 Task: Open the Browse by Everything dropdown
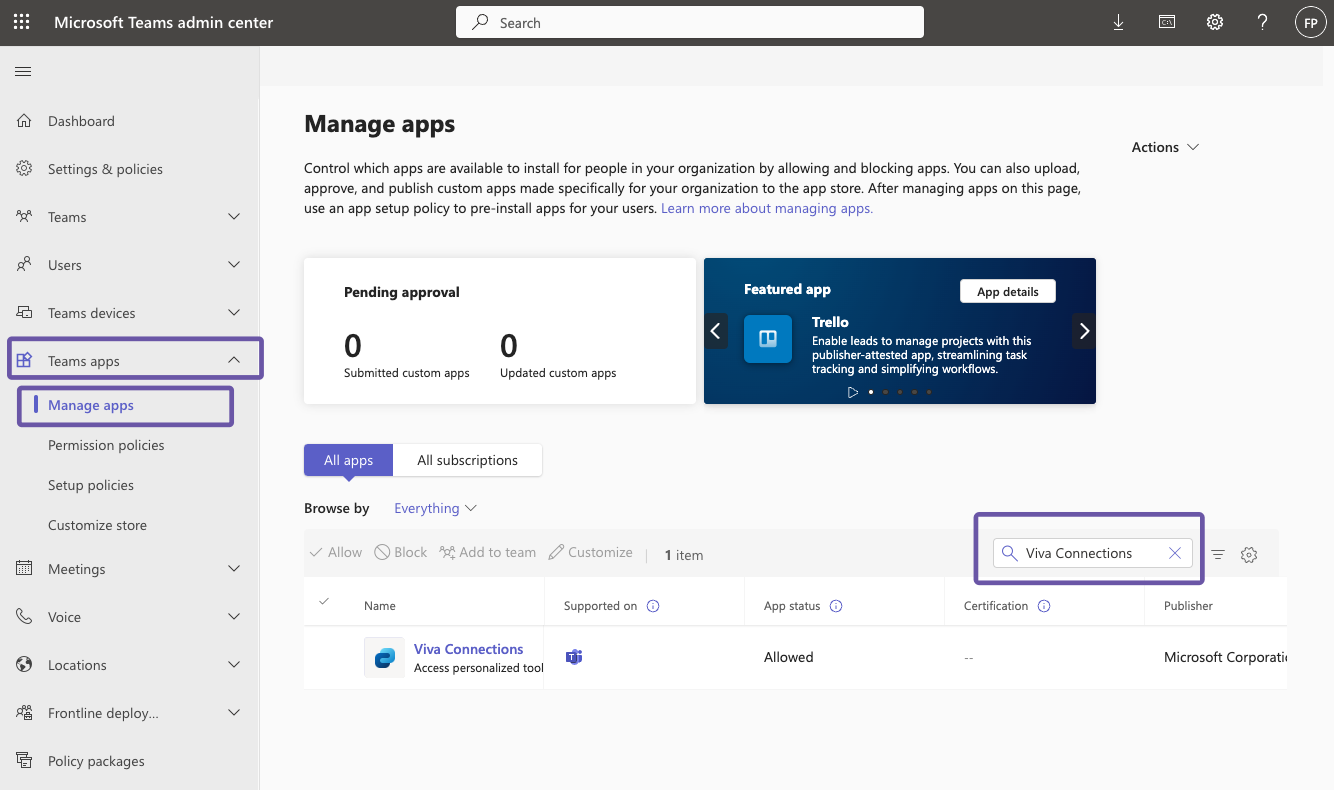pyautogui.click(x=435, y=508)
